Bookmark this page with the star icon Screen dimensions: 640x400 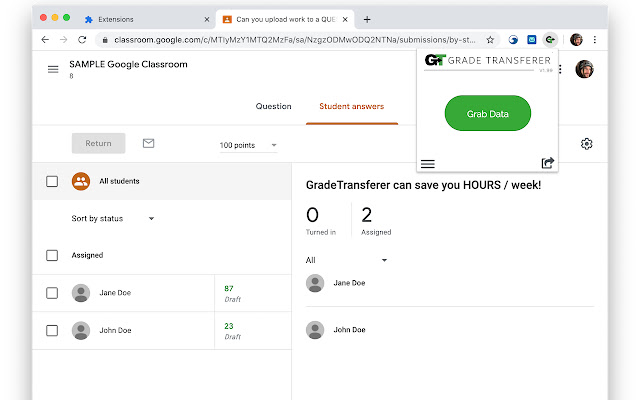[x=490, y=40]
